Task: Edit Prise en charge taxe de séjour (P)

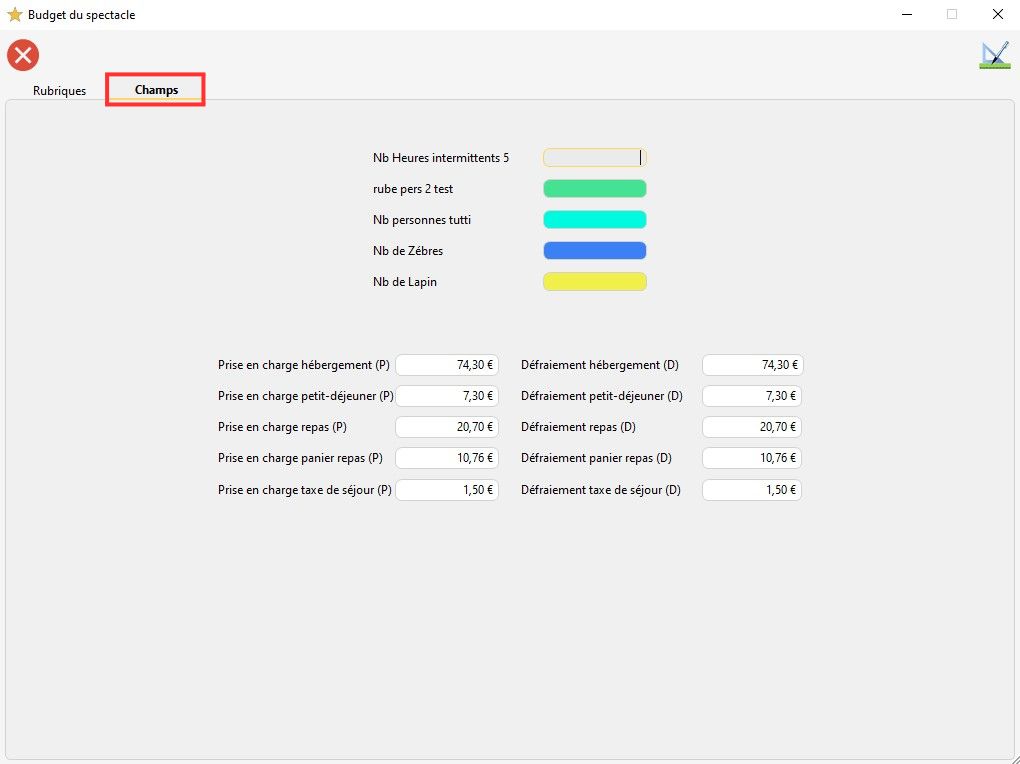Action: tap(447, 491)
